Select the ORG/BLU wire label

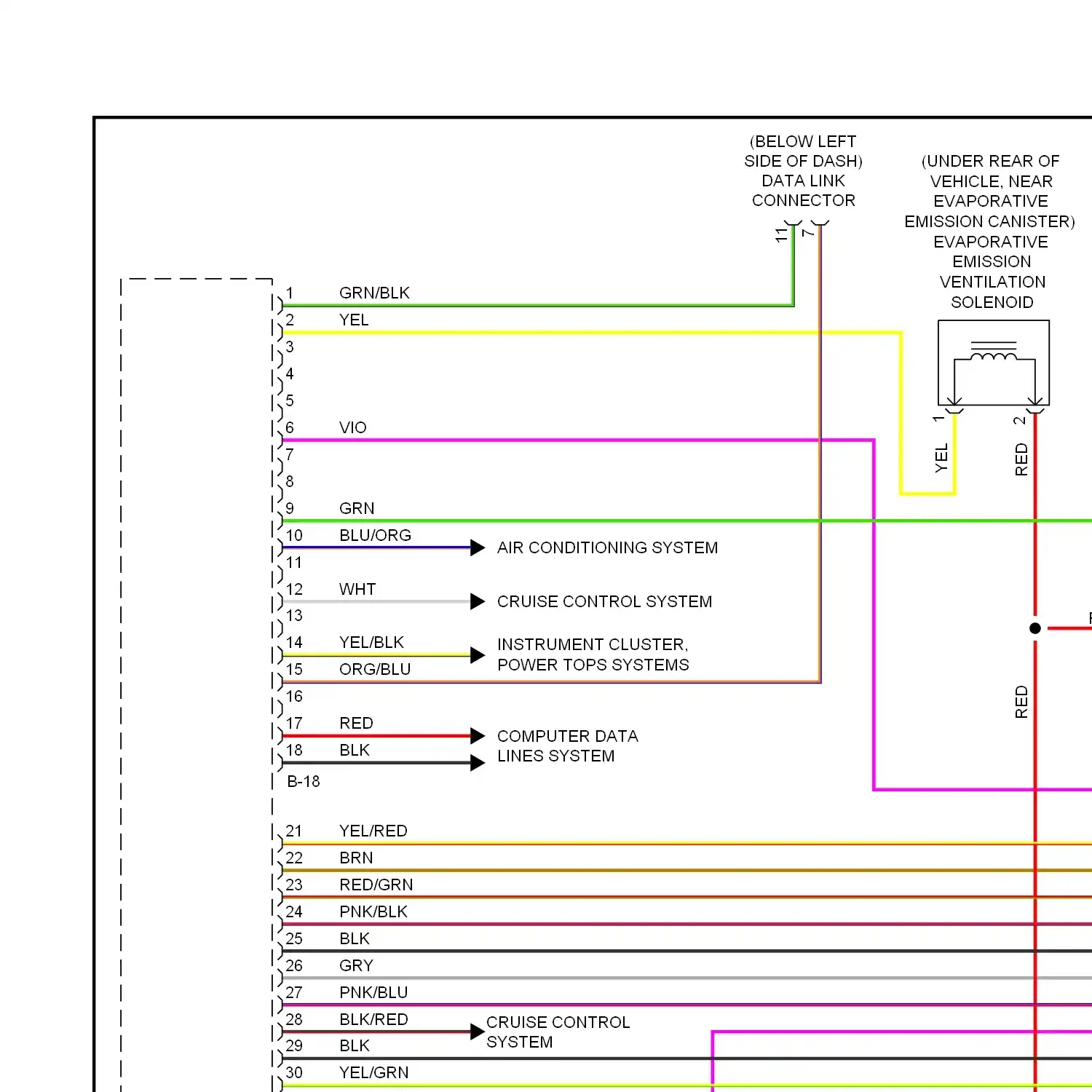[x=375, y=669]
